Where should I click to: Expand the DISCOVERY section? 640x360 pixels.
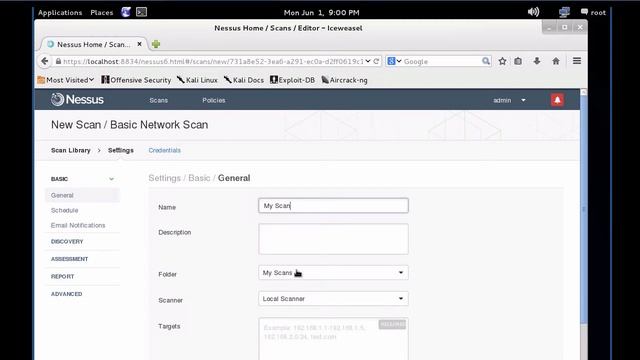point(67,242)
